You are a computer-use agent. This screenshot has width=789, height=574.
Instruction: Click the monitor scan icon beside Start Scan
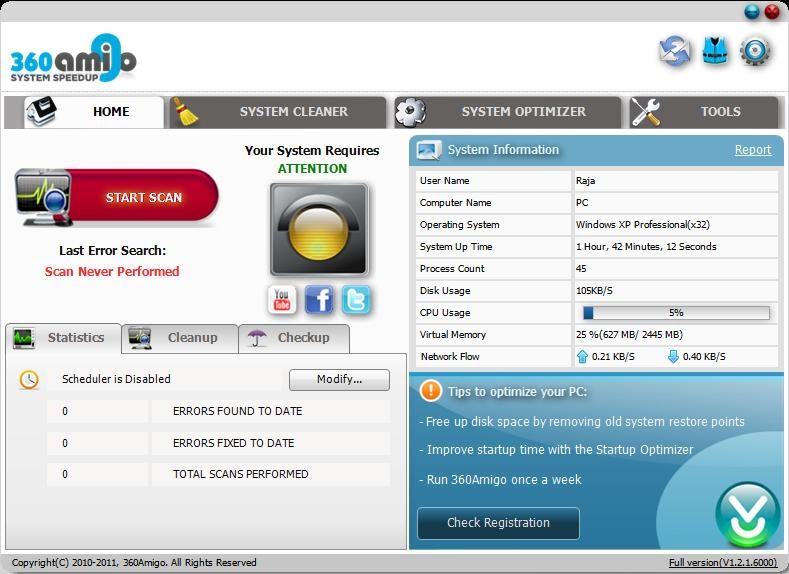tap(42, 197)
